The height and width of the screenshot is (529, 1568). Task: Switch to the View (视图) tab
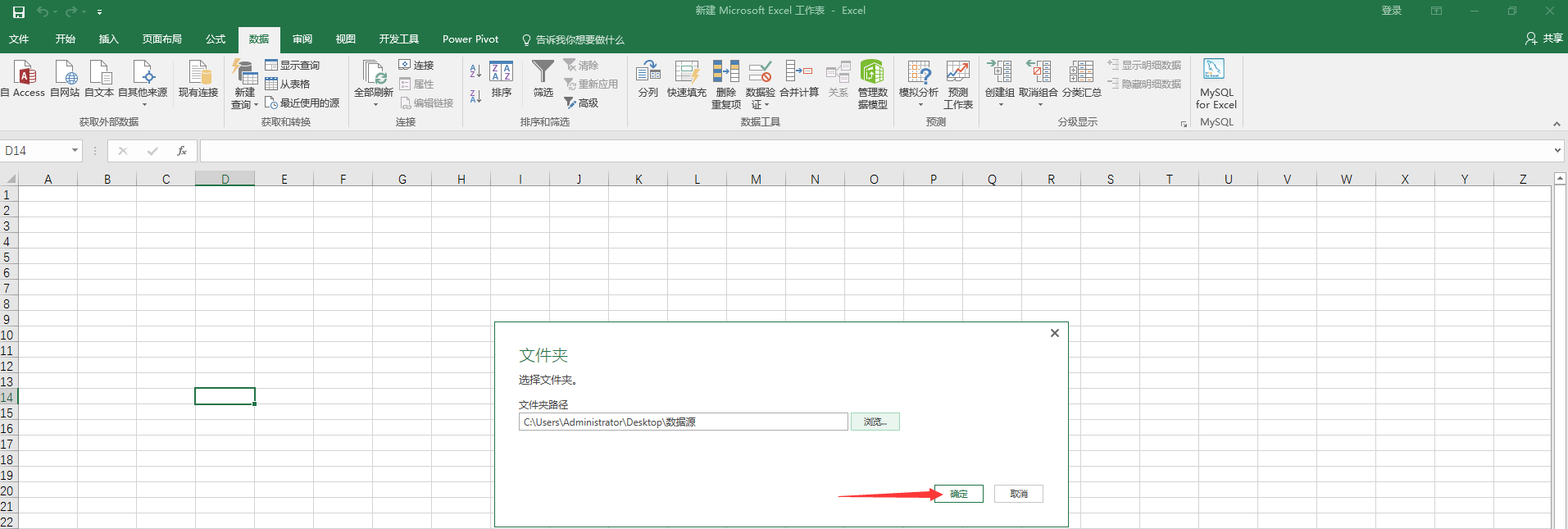(346, 39)
